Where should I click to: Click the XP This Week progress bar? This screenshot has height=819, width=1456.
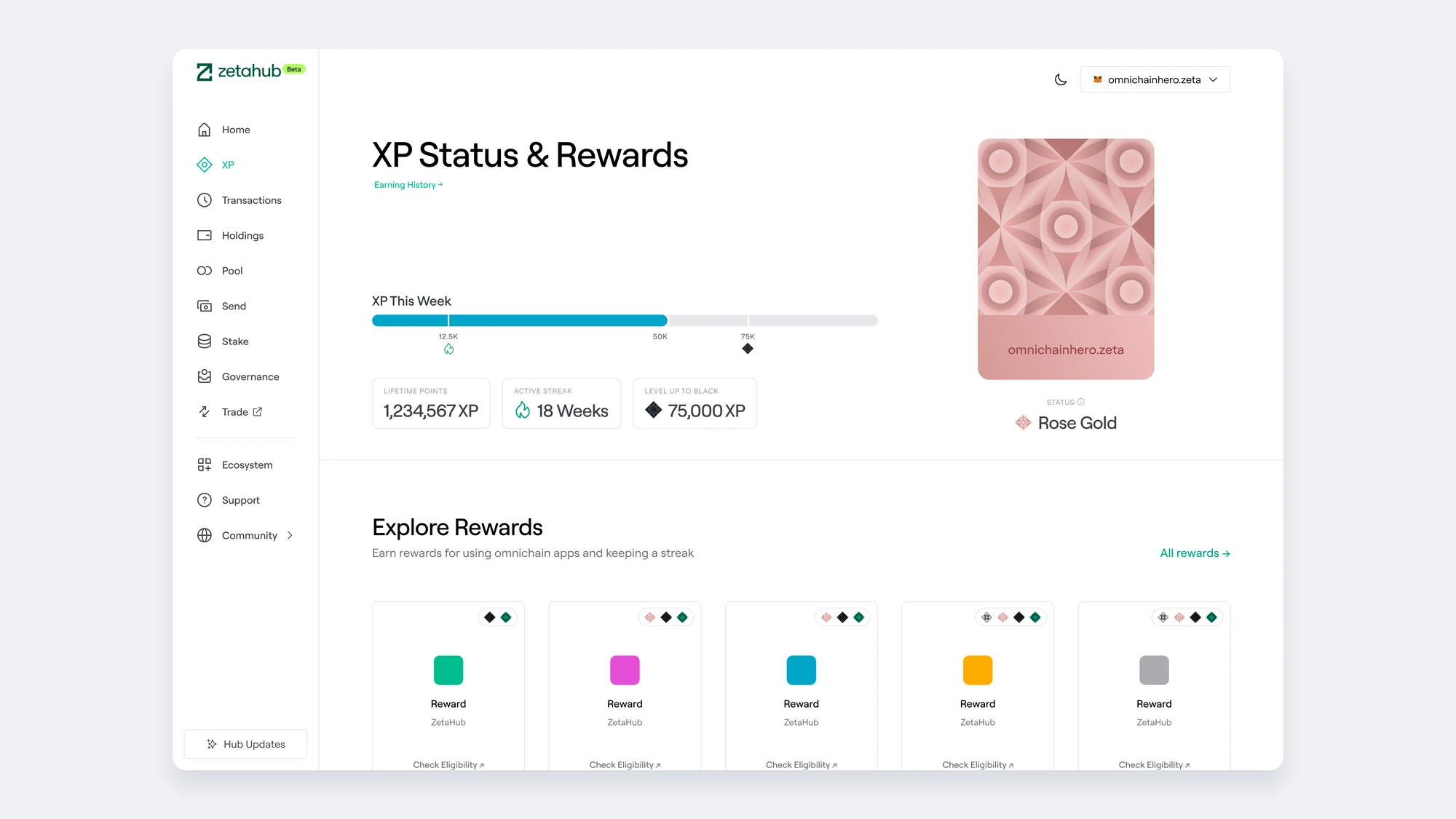[x=625, y=320]
